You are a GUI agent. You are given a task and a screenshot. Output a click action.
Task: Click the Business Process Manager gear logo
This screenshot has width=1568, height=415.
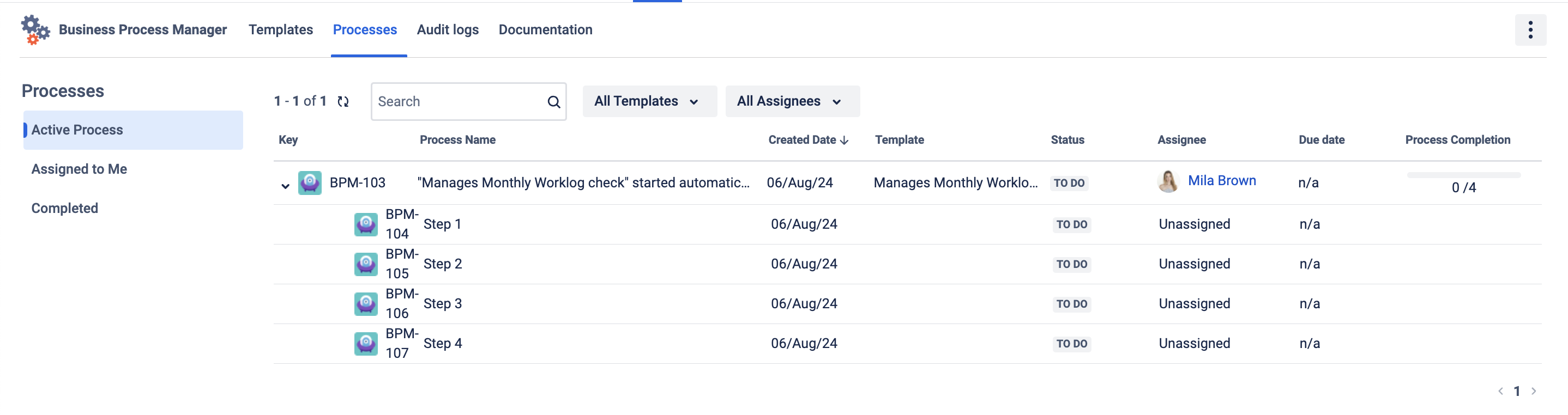(35, 30)
